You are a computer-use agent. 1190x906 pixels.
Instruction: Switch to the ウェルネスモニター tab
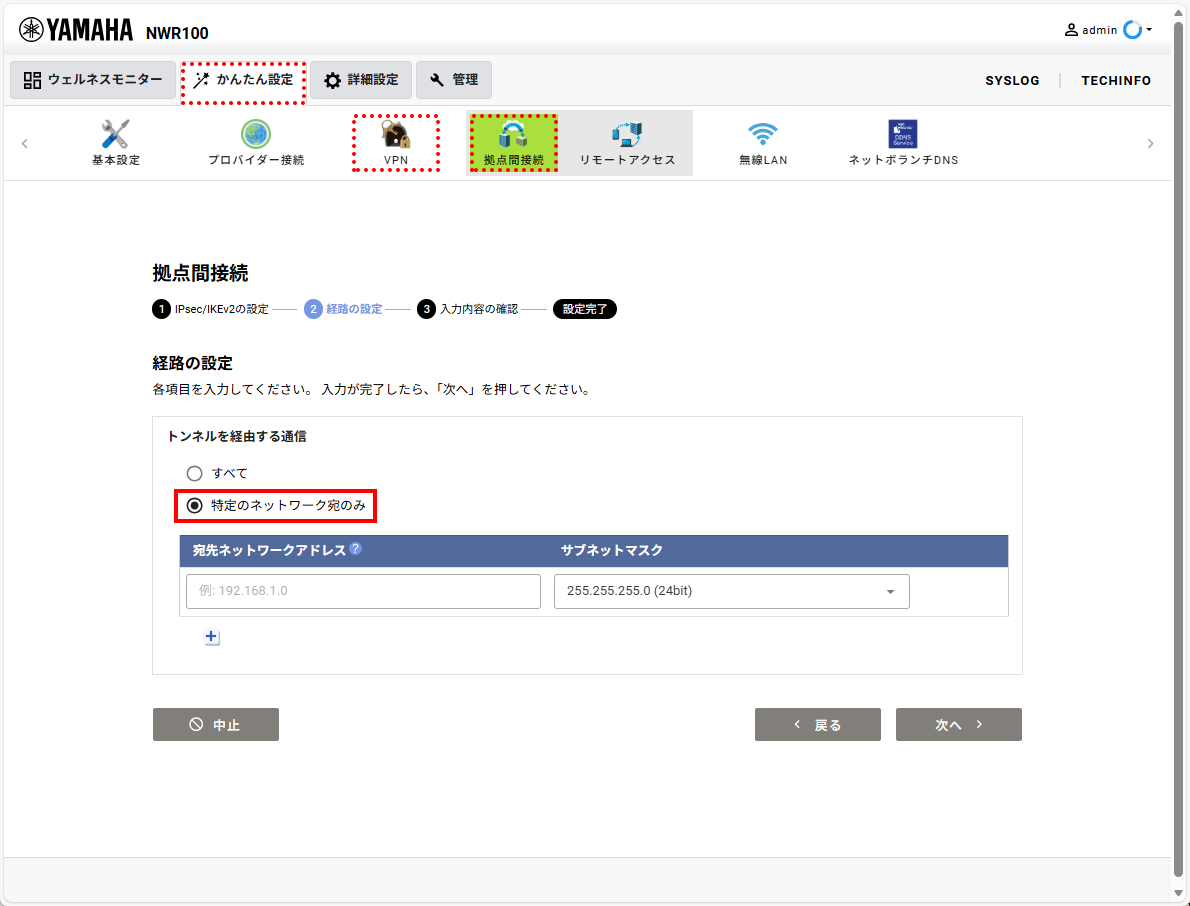click(93, 80)
